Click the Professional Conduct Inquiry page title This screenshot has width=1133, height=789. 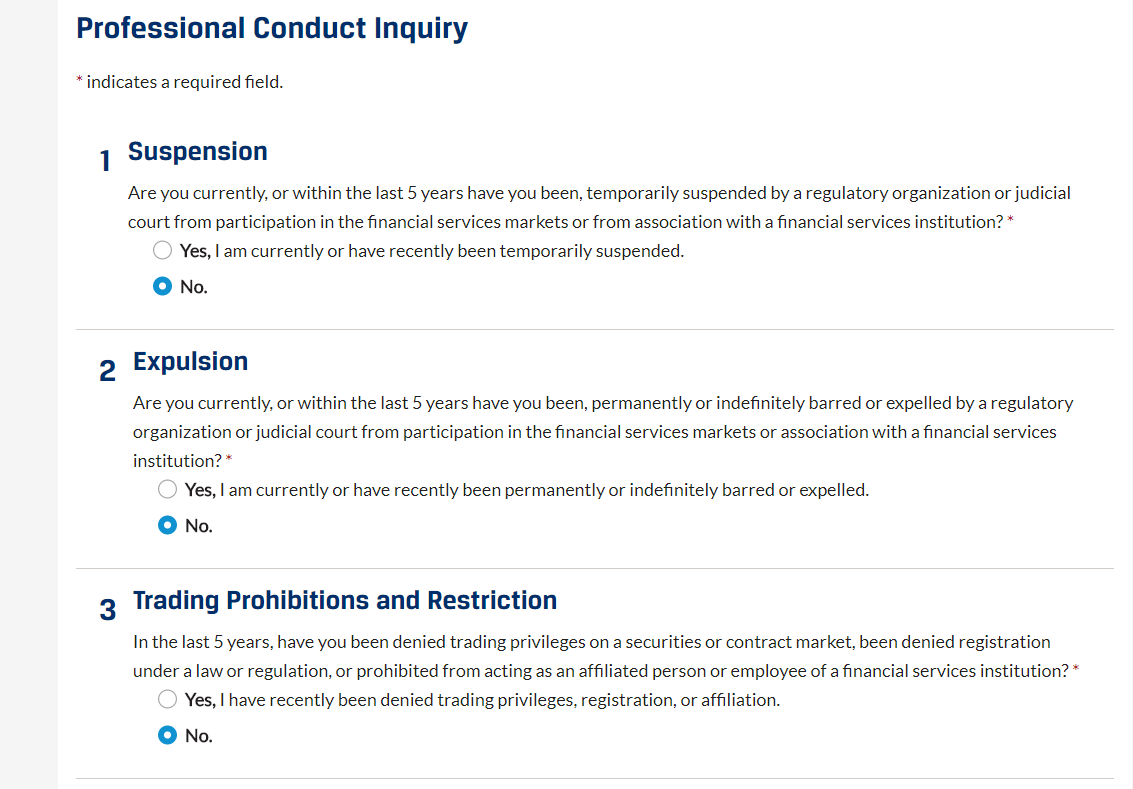tap(272, 29)
